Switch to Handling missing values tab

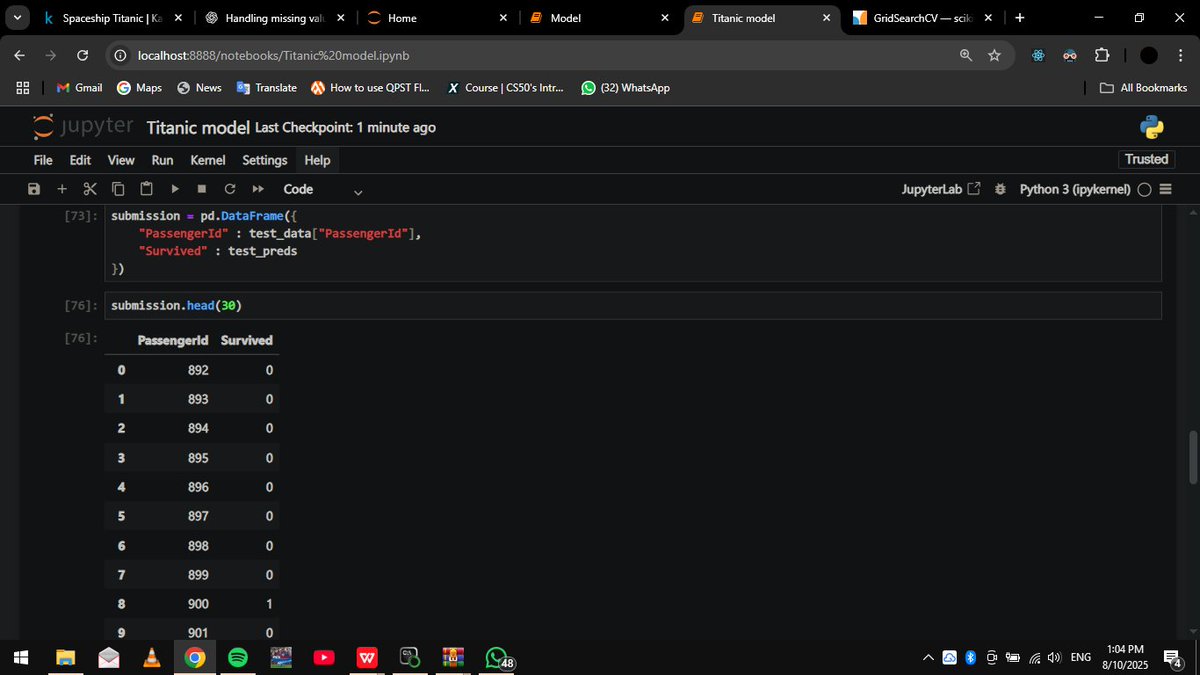(274, 18)
